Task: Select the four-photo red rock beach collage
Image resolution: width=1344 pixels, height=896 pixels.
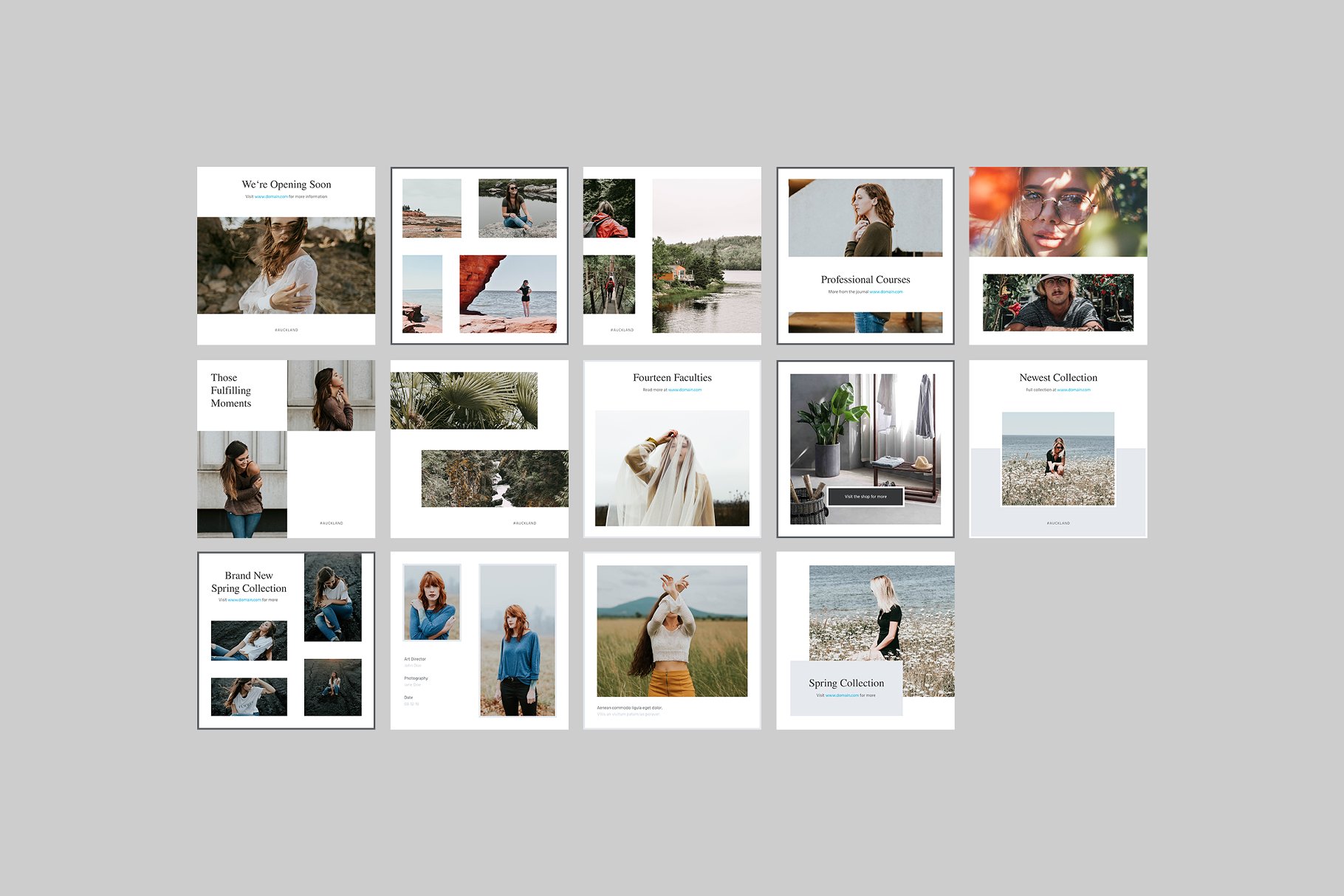Action: (x=479, y=255)
